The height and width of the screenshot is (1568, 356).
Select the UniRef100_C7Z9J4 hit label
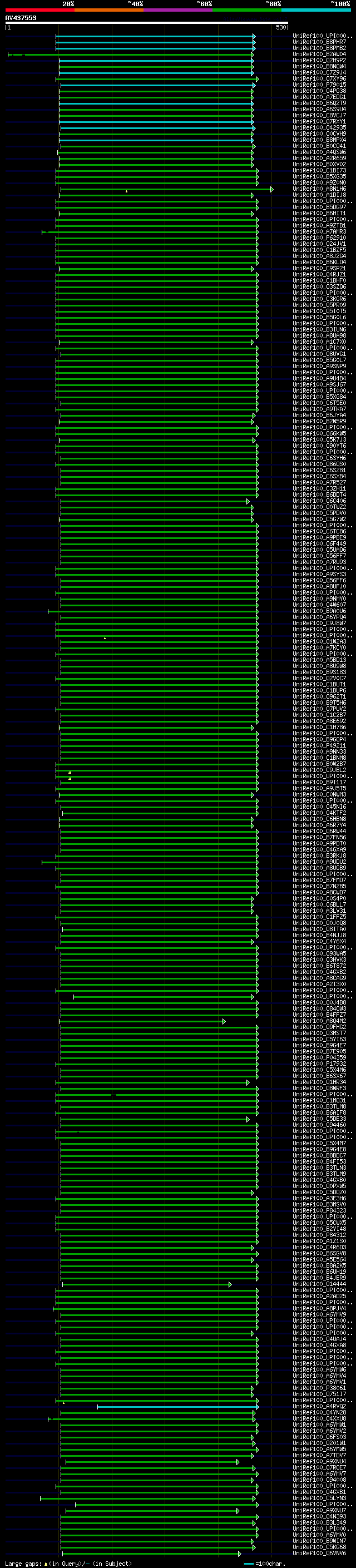[x=319, y=72]
